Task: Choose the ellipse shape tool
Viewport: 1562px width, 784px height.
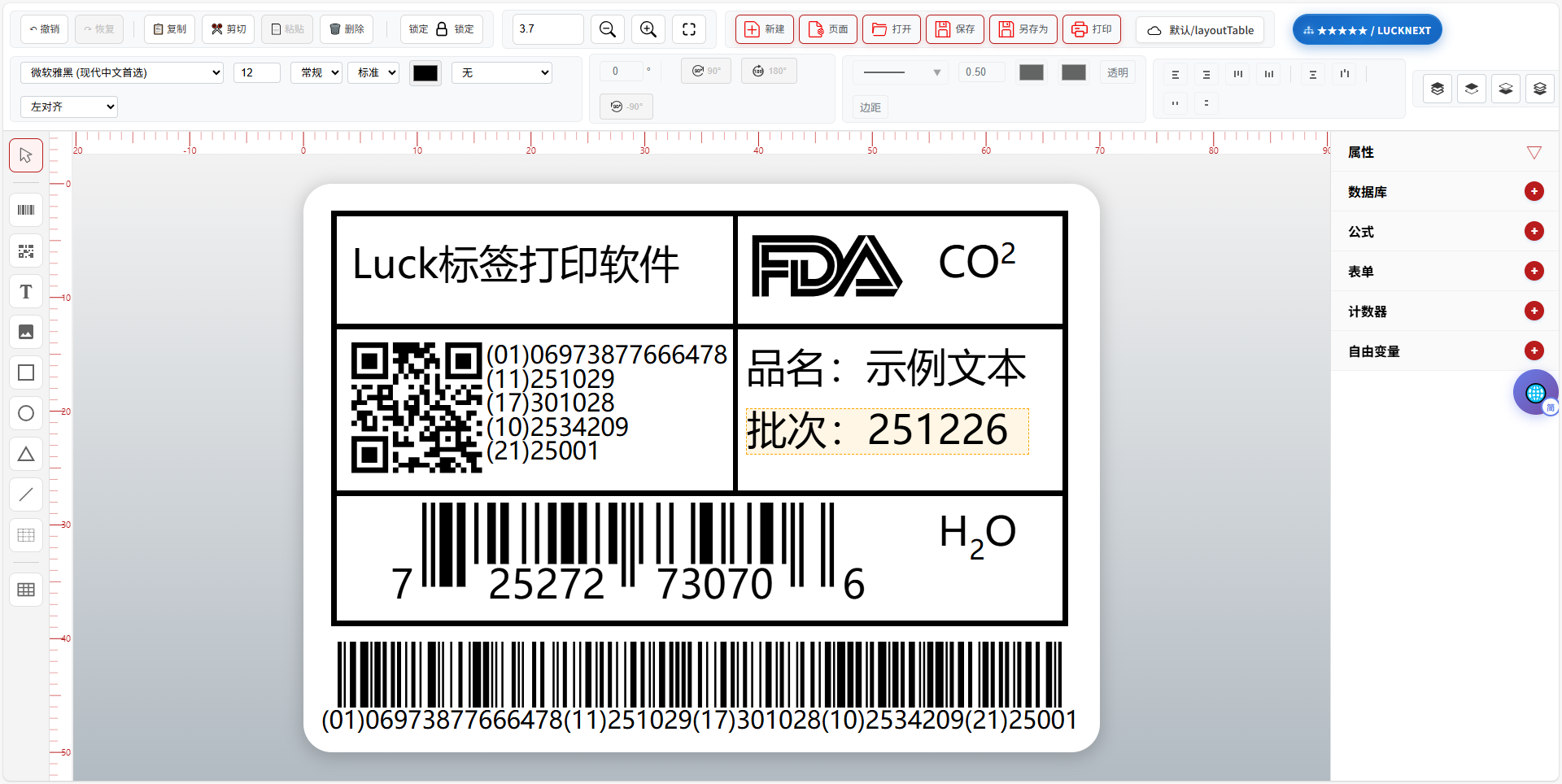Action: [x=26, y=413]
